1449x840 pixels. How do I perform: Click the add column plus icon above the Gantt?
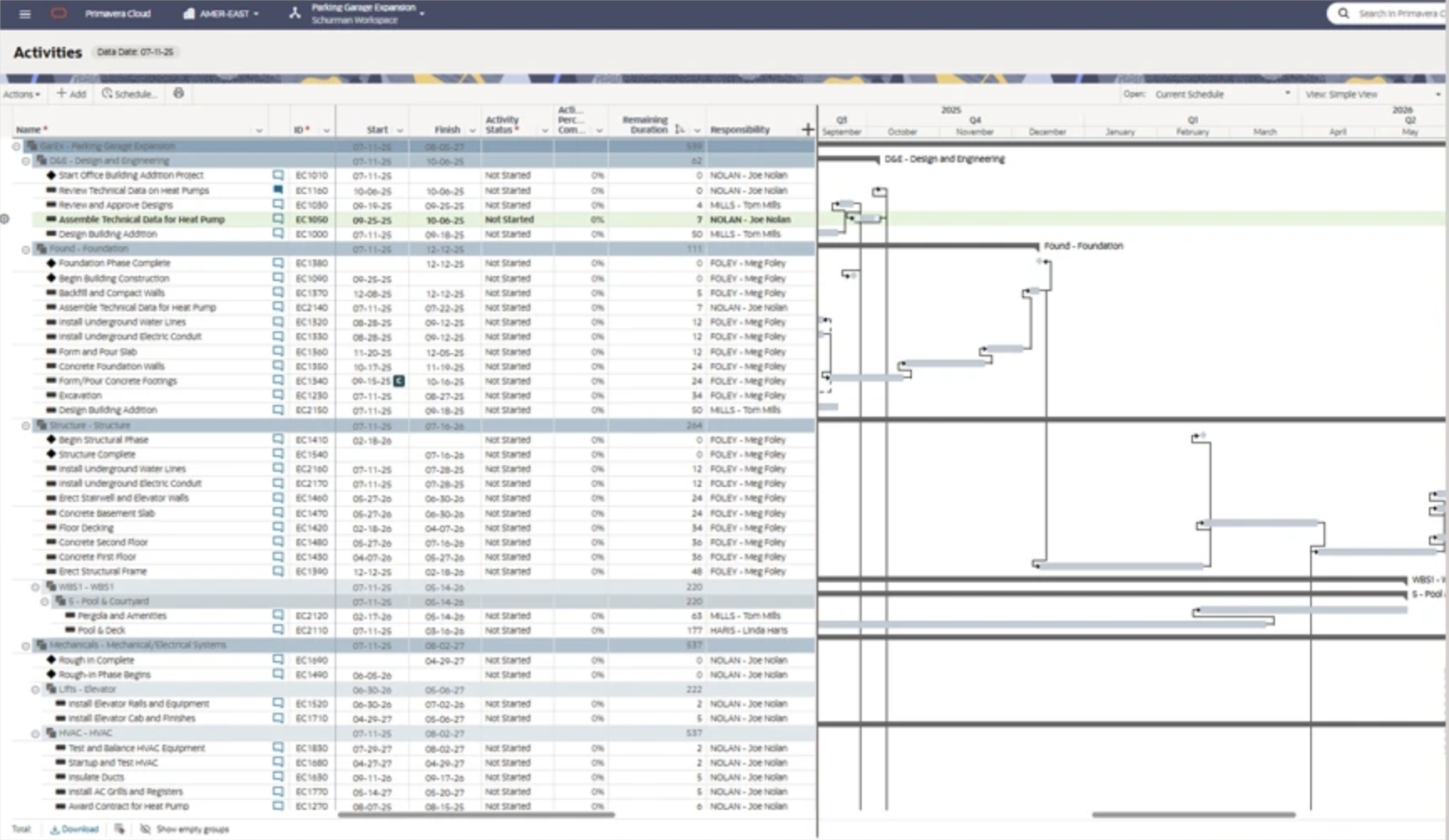coord(806,129)
